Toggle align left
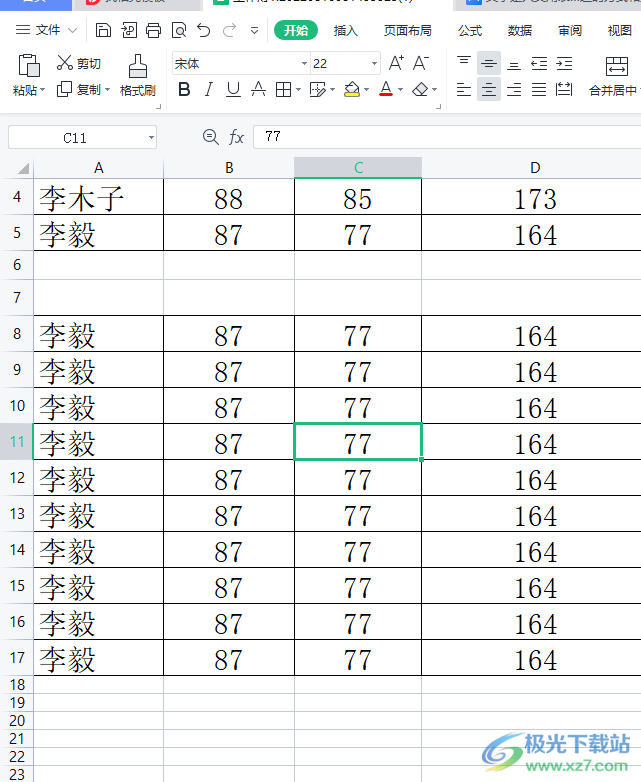 (464, 90)
